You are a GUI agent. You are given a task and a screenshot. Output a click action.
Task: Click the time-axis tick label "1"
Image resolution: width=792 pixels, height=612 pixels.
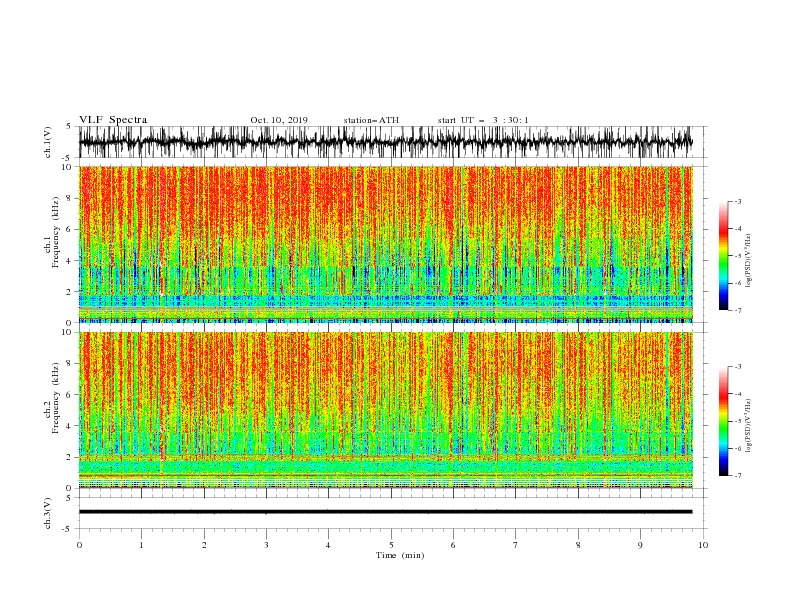[141, 545]
